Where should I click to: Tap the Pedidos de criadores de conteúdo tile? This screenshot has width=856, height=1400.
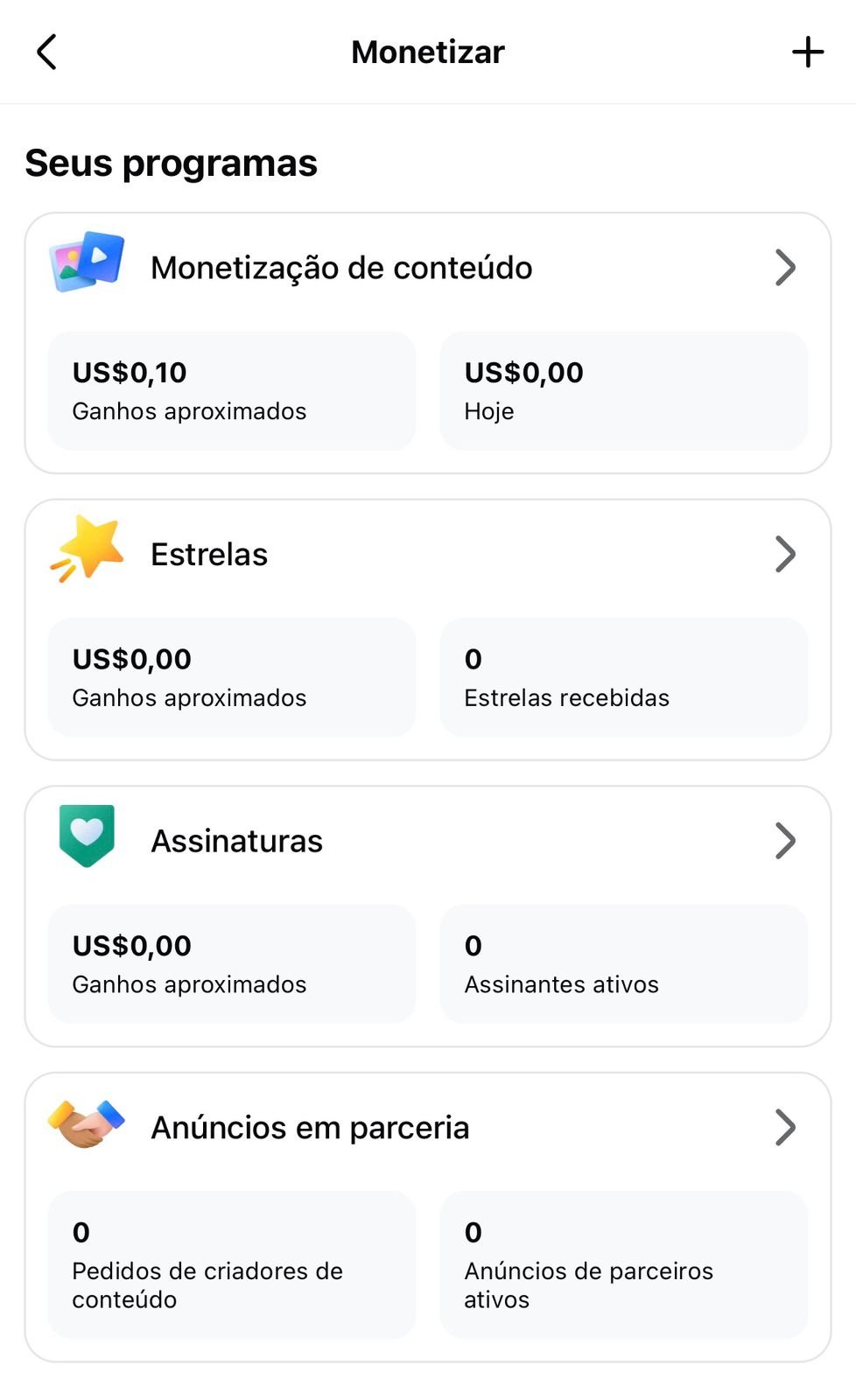point(232,1263)
